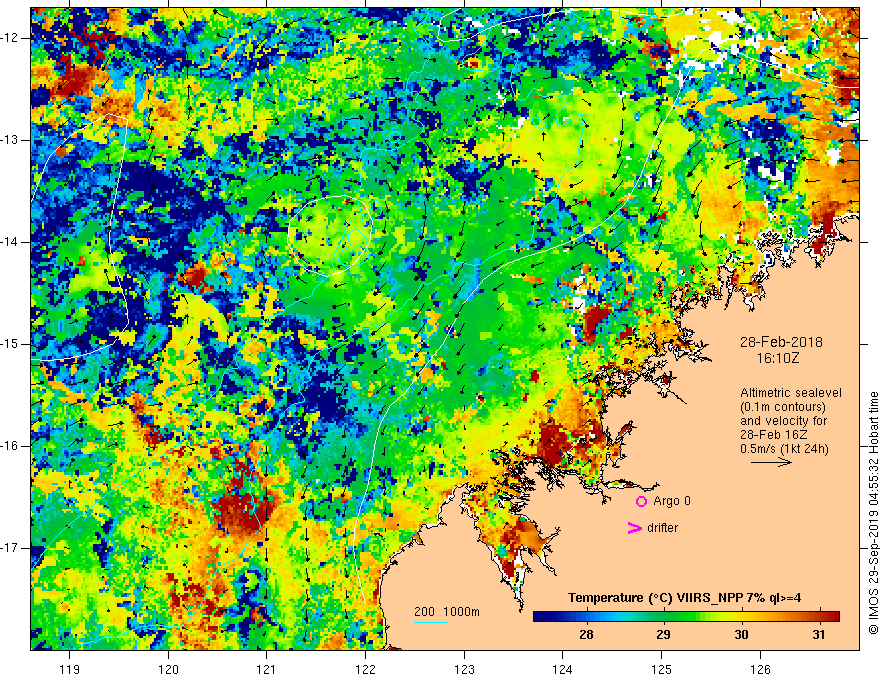Click the latitude axis label '-15'
Screen dimensions: 880x680
[x=10, y=344]
